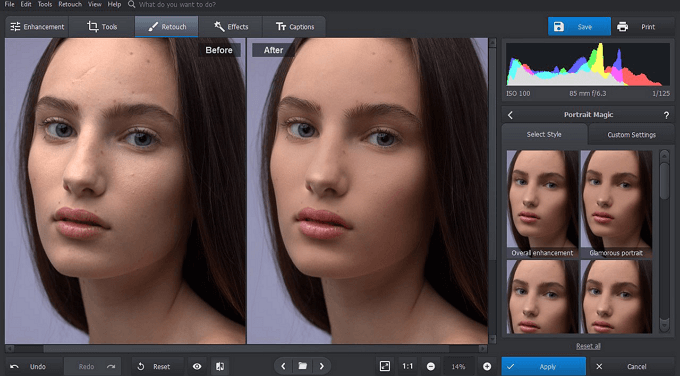Open the Custom Settings tab
This screenshot has height=376, width=680.
[631, 135]
